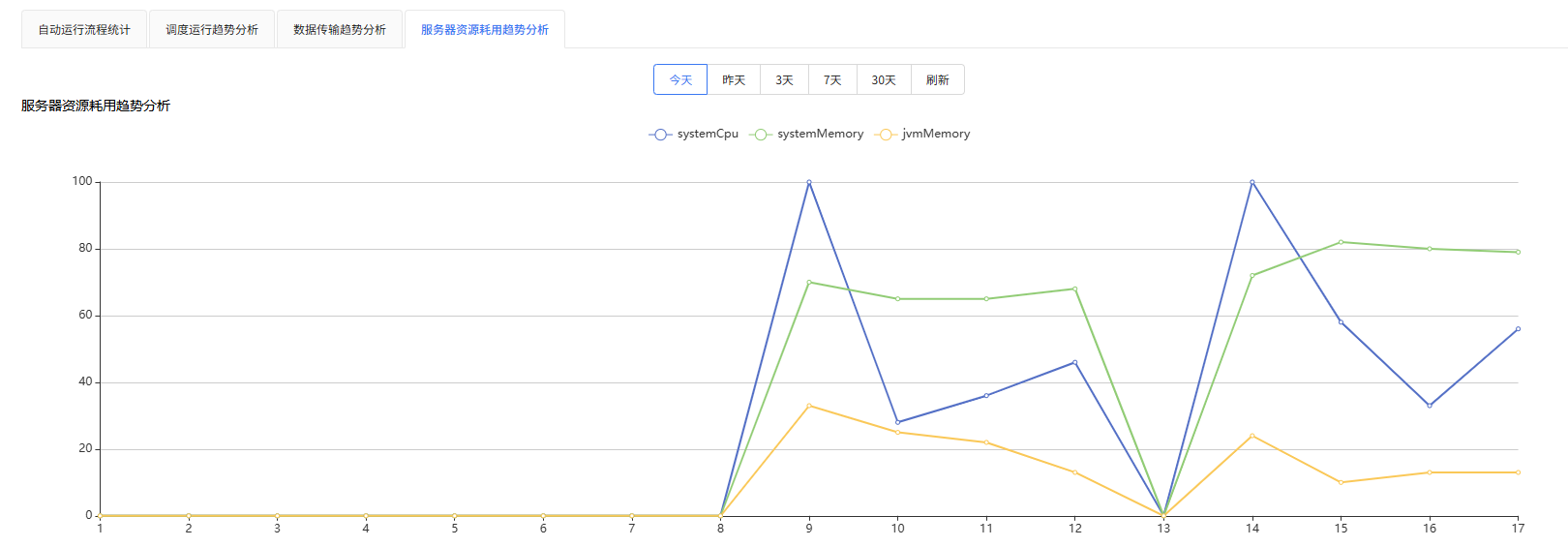Click the jvmMemory point at hour 11
1568x547 pixels.
click(x=986, y=442)
